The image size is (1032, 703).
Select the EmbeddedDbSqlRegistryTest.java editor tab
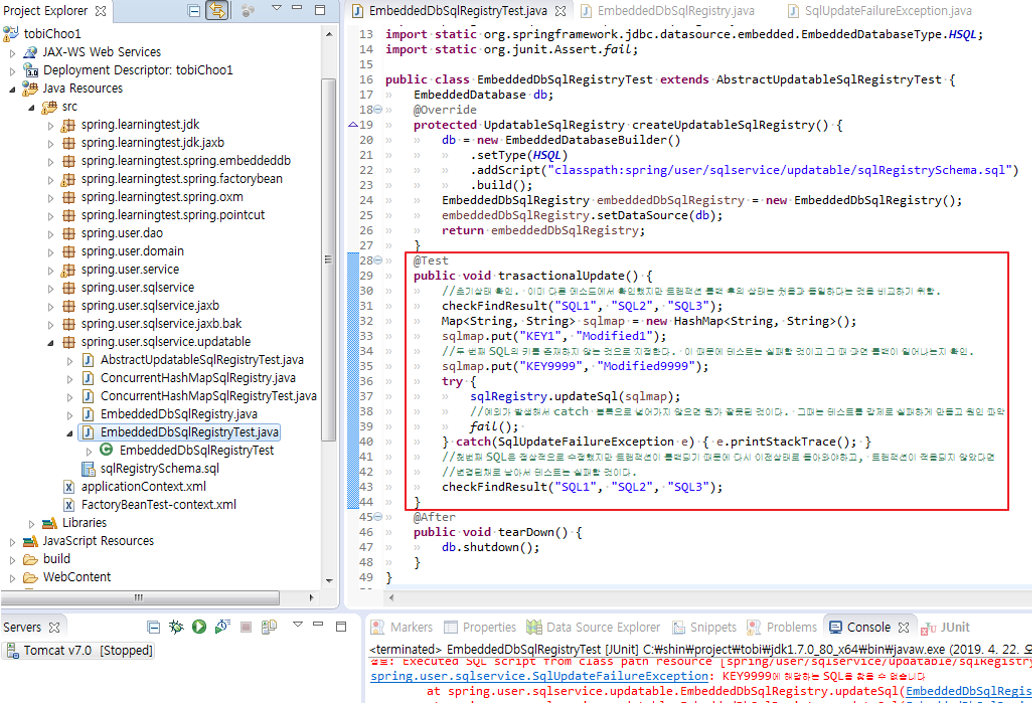point(458,11)
